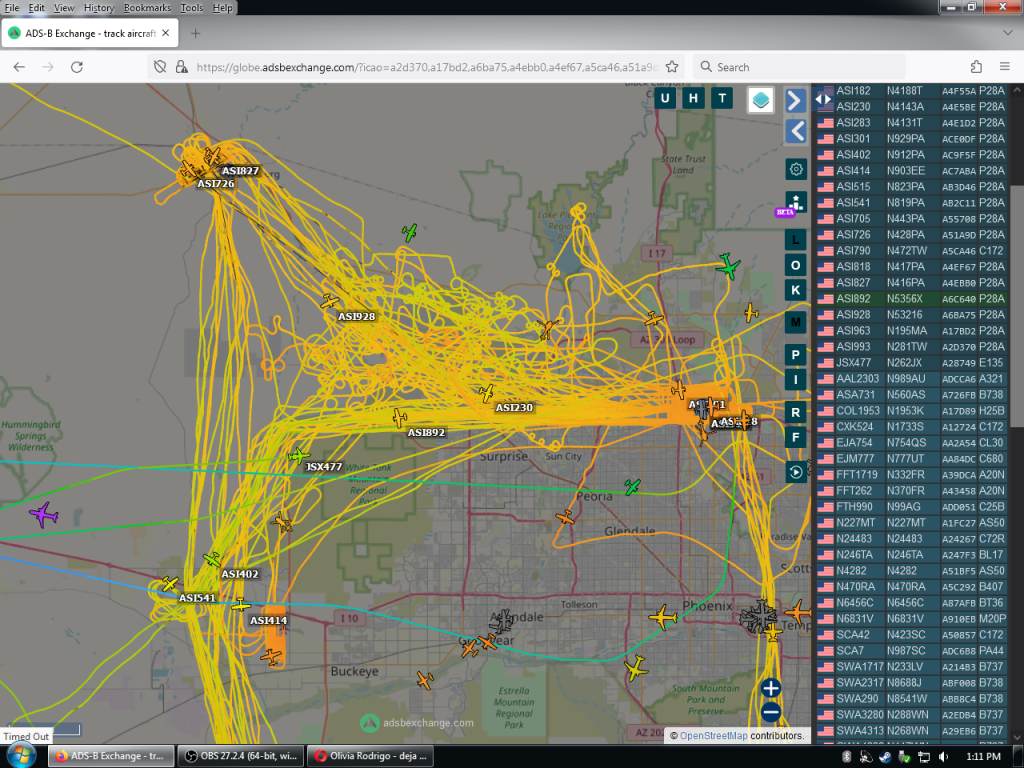This screenshot has height=768, width=1024.
Task: Click the volume speaker tray icon
Action: 944,756
